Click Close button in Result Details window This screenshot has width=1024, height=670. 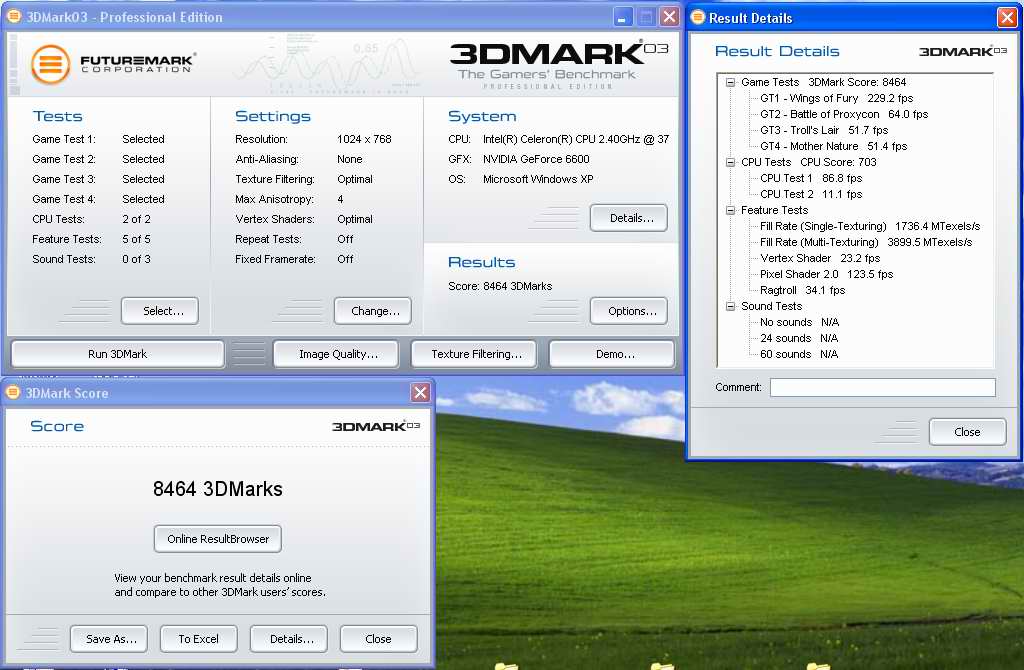967,432
